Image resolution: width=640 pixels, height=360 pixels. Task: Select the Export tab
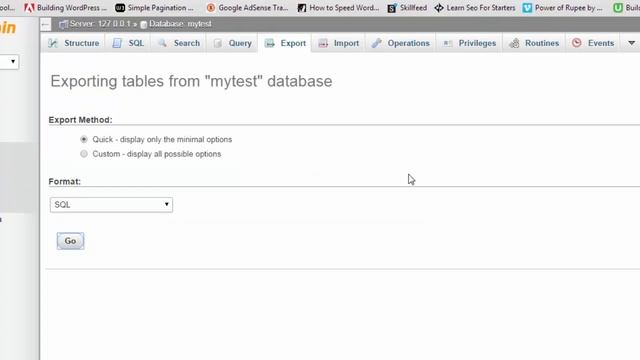(285, 43)
